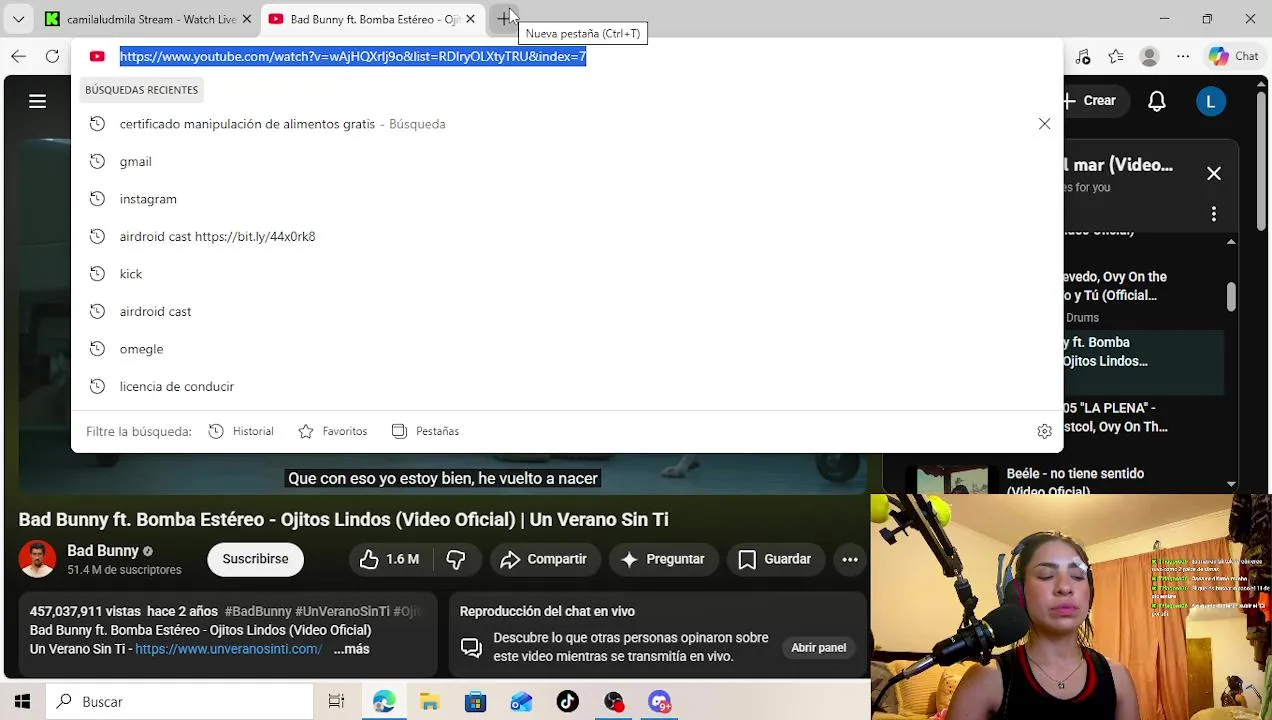
Task: Open Windows Task View icon
Action: (336, 702)
